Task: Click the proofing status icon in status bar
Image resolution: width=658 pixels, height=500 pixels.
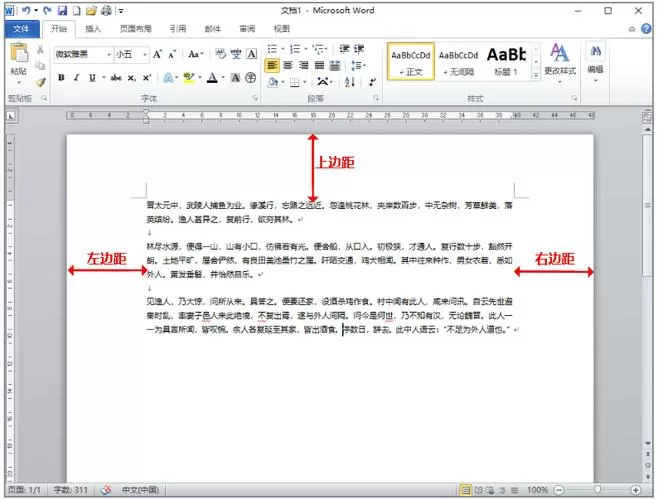Action: point(106,490)
